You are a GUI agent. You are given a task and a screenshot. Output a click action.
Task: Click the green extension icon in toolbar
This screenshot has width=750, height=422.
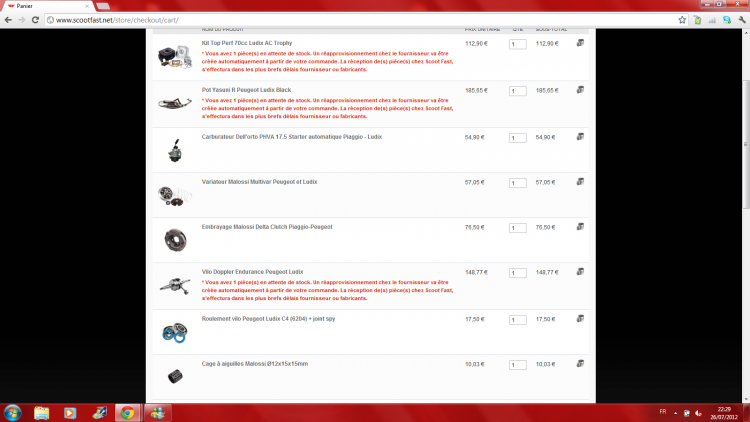tap(698, 20)
